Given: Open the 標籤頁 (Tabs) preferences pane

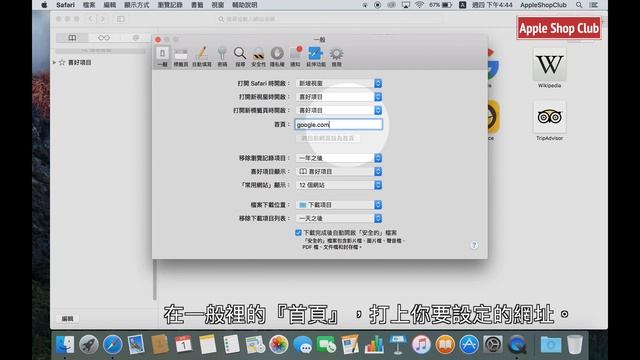Looking at the screenshot, I should click(x=181, y=57).
